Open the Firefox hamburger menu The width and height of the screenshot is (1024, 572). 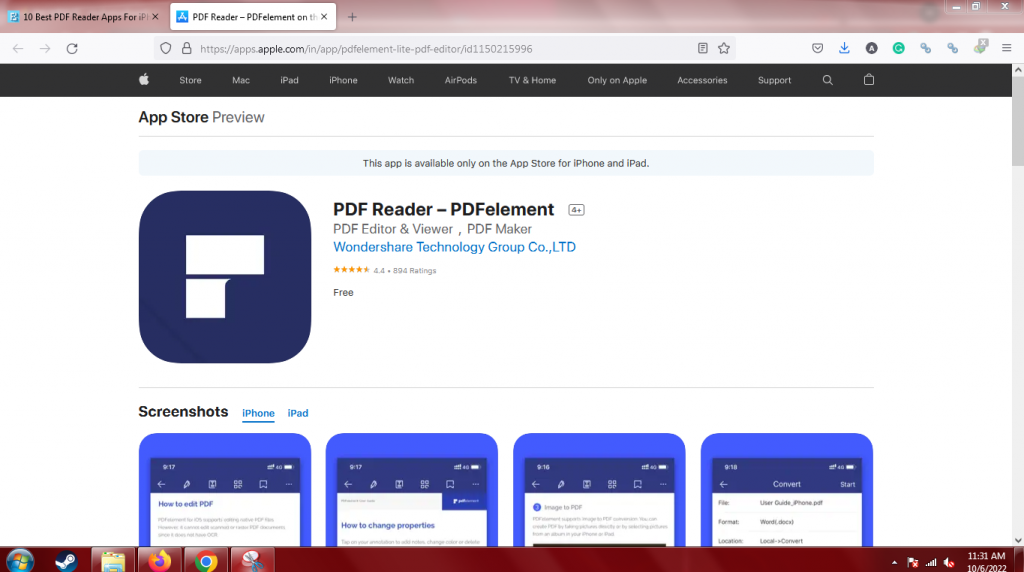1006,48
